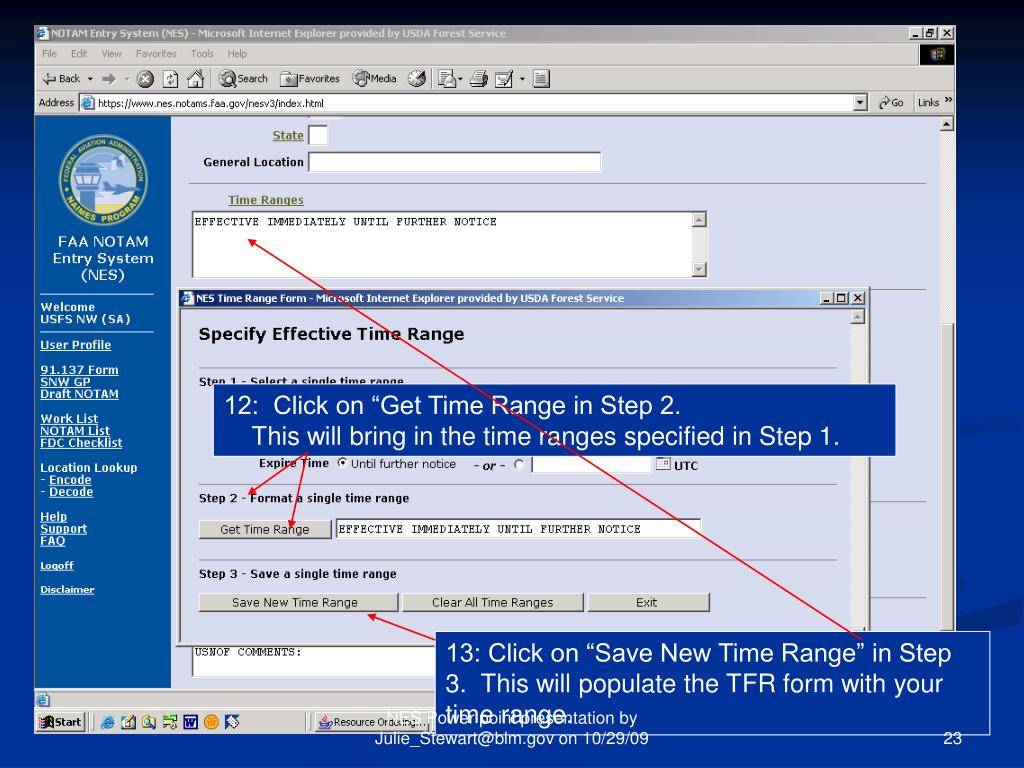1024x768 pixels.
Task: Click the Save New Time Range button
Action: tap(298, 602)
